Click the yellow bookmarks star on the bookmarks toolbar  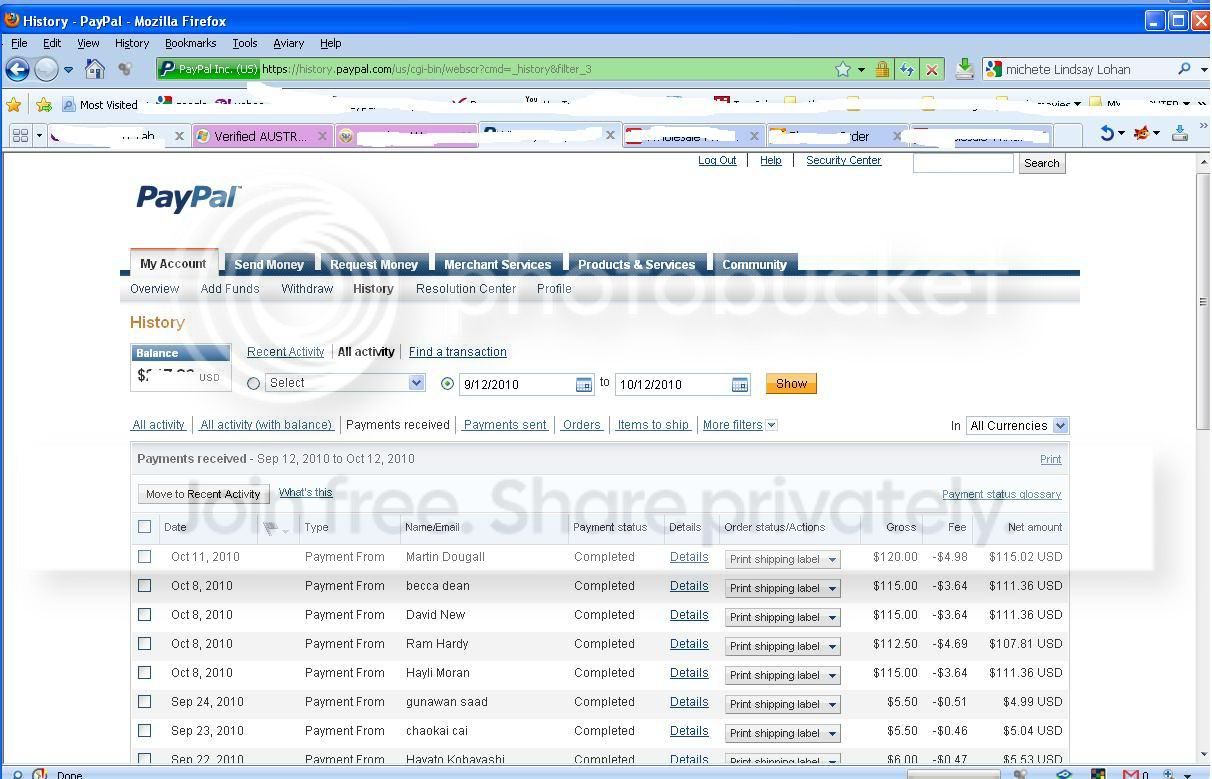coord(13,104)
